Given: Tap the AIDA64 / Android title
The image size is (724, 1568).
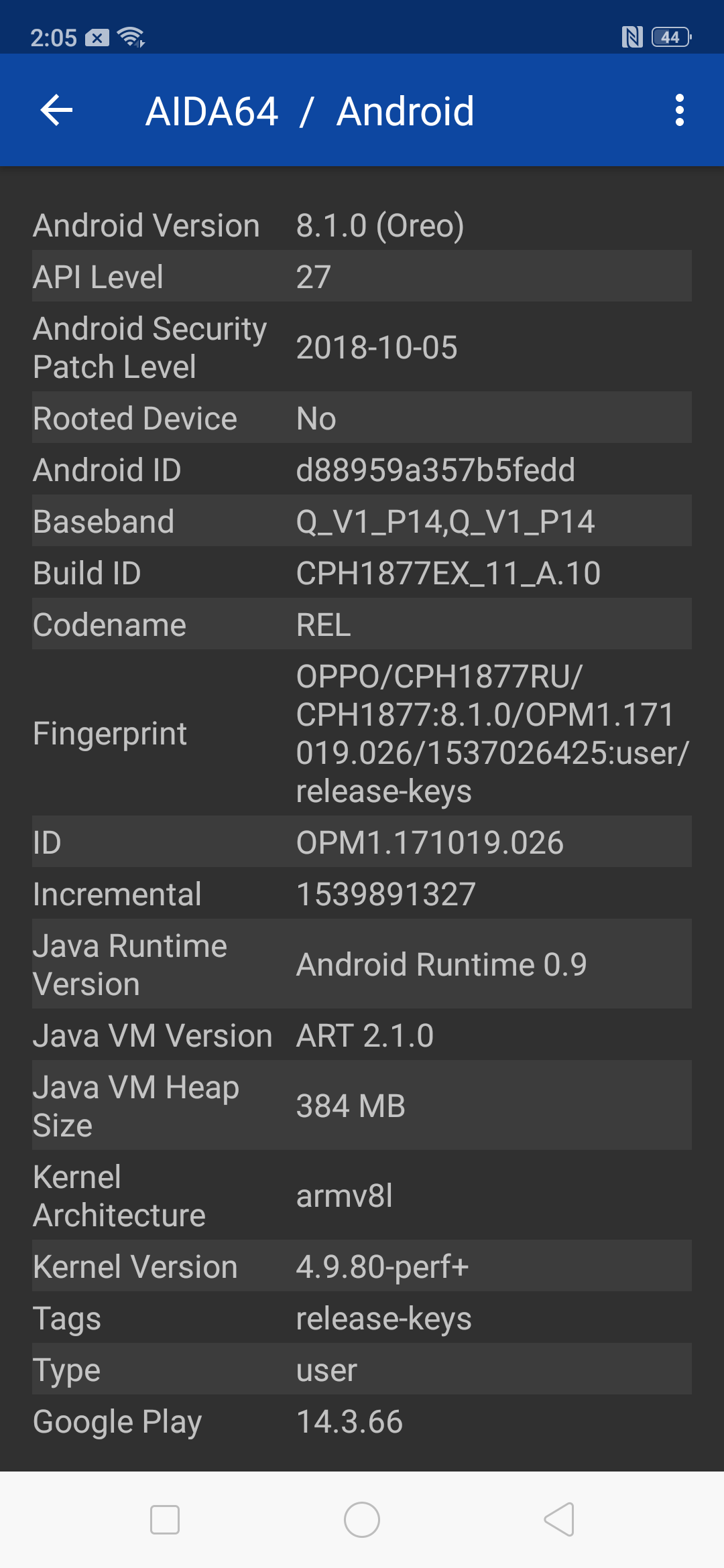Looking at the screenshot, I should tap(310, 111).
